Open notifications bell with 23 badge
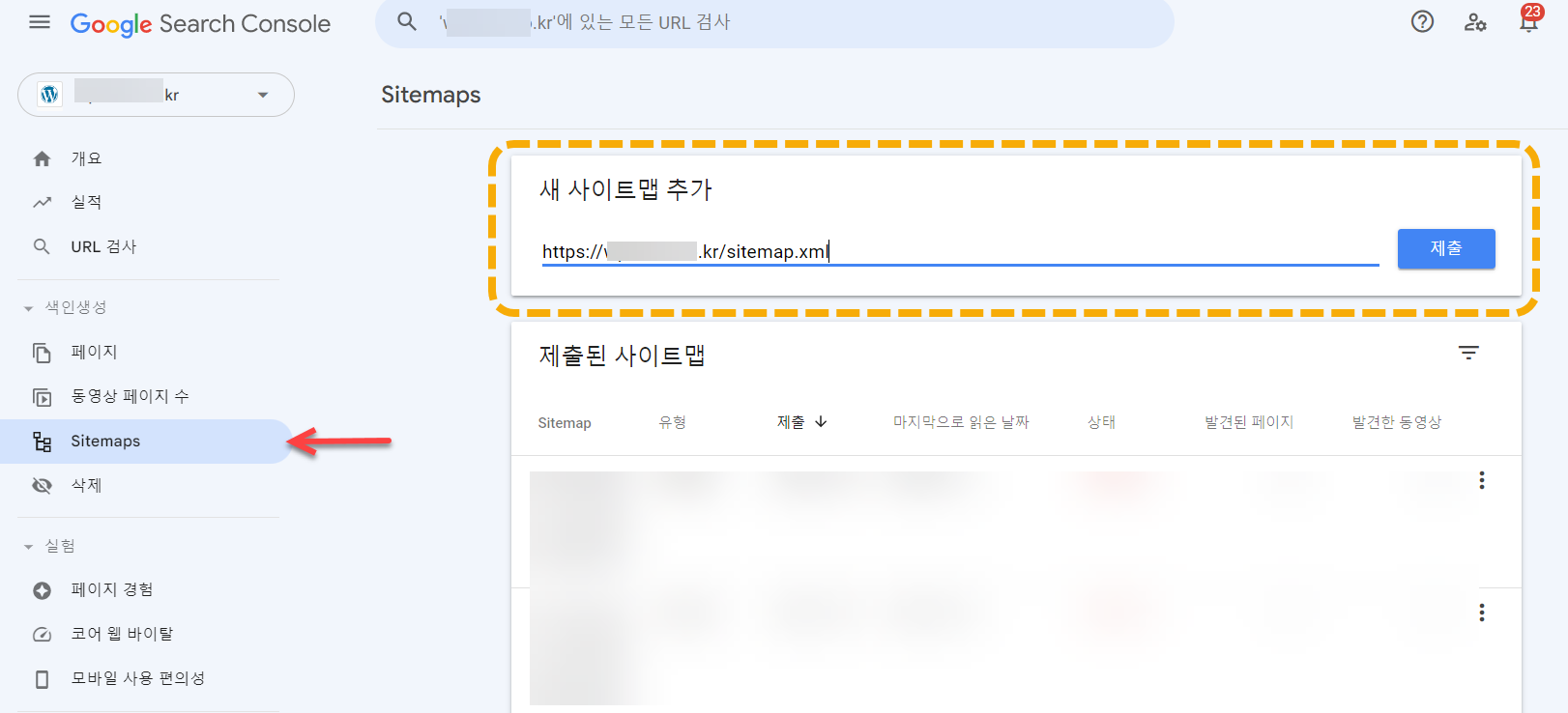Viewport: 1568px width, 713px height. point(1528,20)
